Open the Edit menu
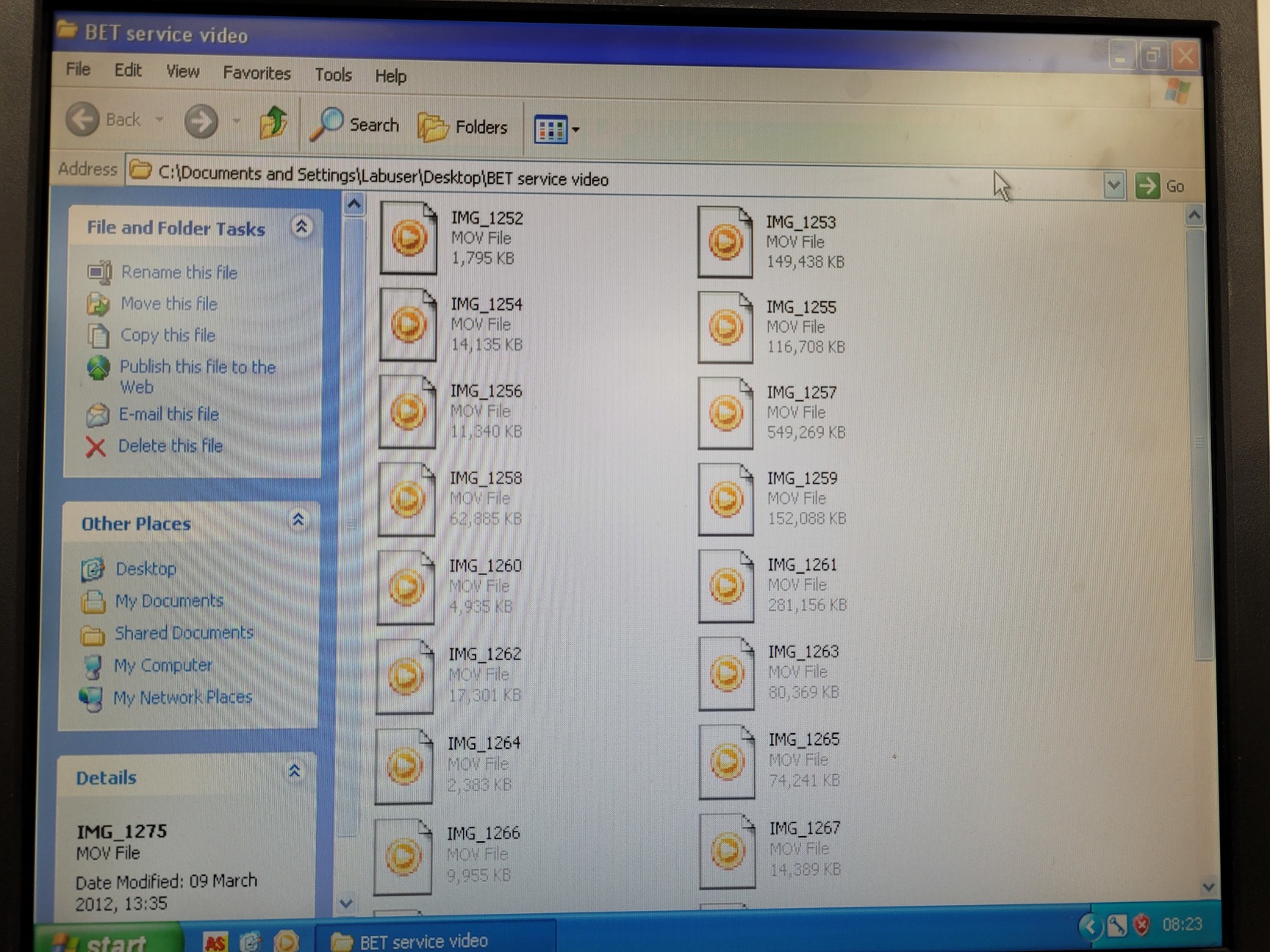 128,71
